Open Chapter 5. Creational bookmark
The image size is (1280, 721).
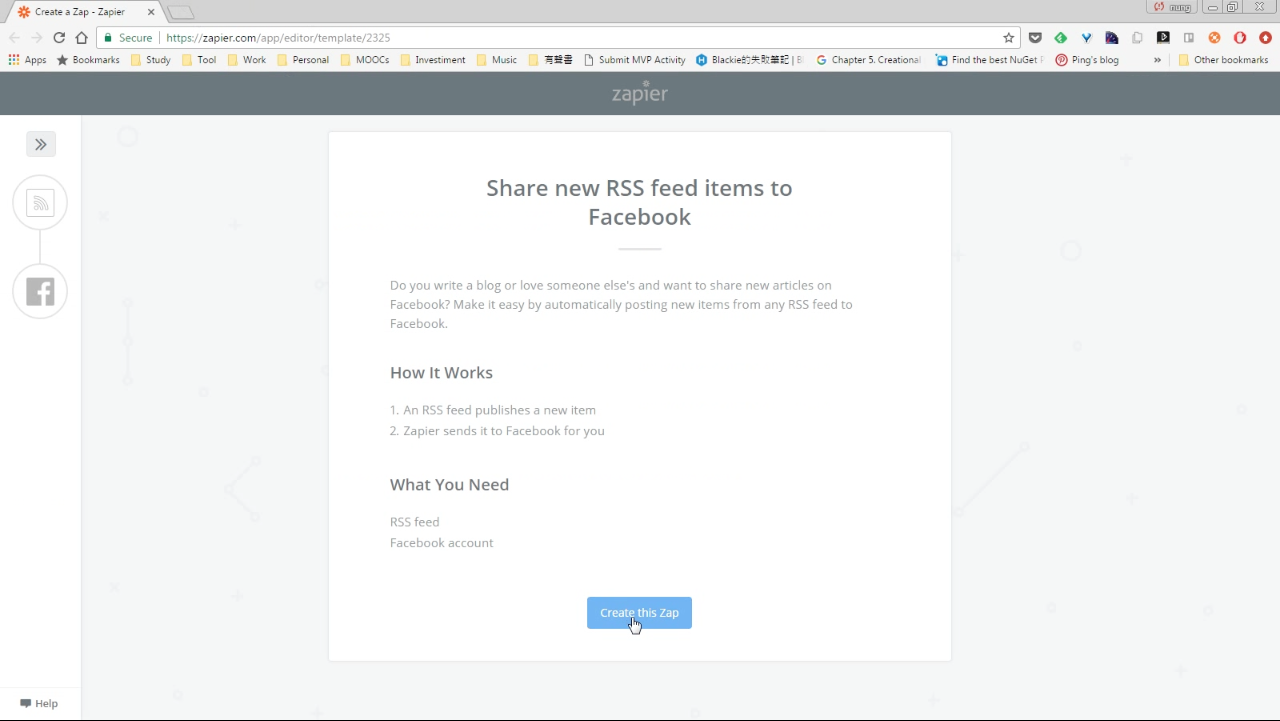[868, 60]
